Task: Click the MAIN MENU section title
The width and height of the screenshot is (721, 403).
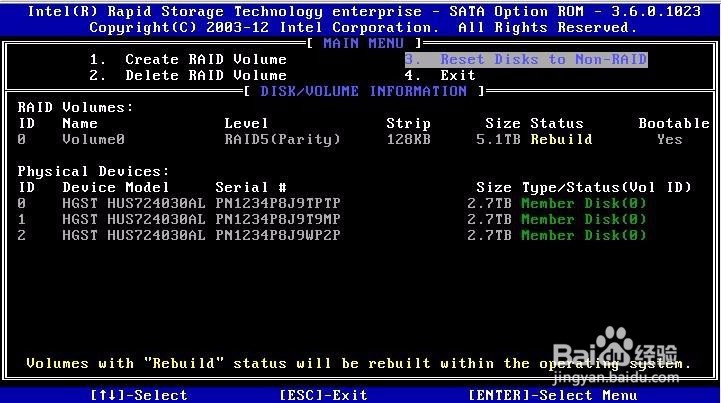Action: [x=364, y=43]
